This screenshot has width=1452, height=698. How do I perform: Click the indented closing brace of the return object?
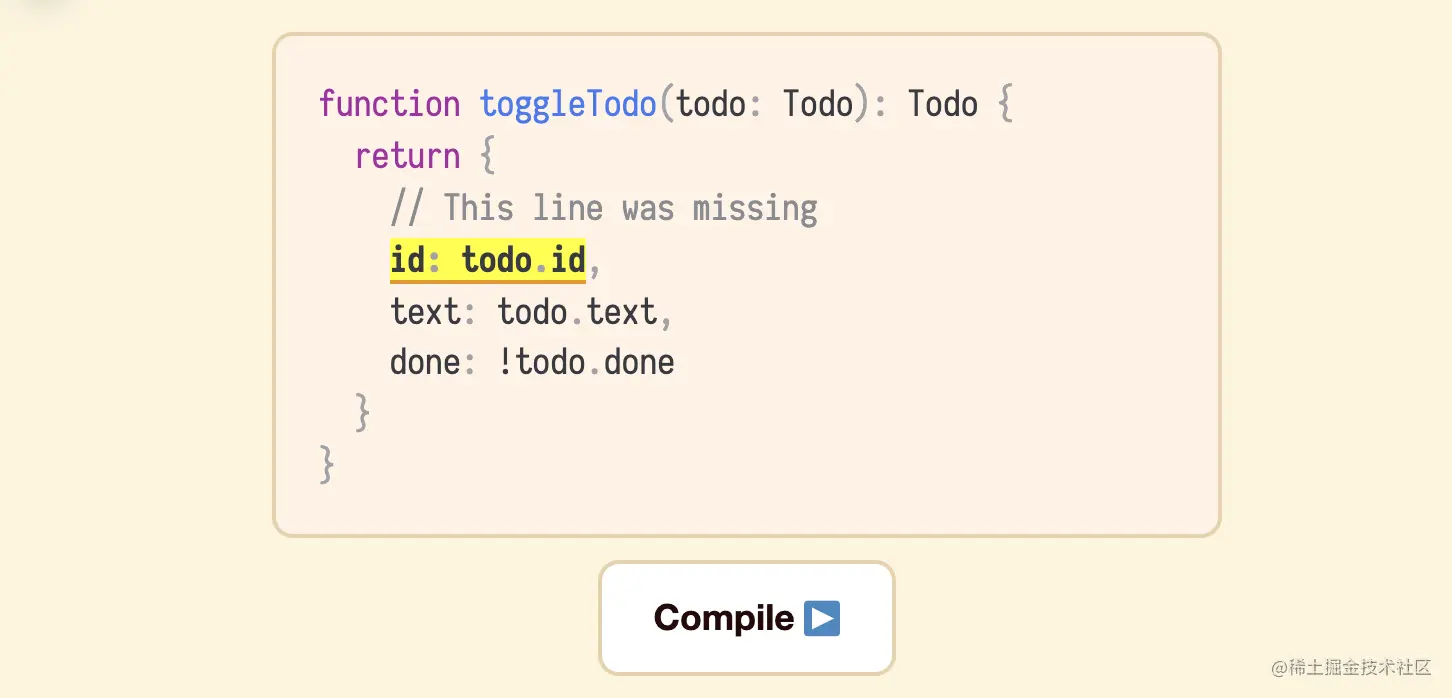363,413
